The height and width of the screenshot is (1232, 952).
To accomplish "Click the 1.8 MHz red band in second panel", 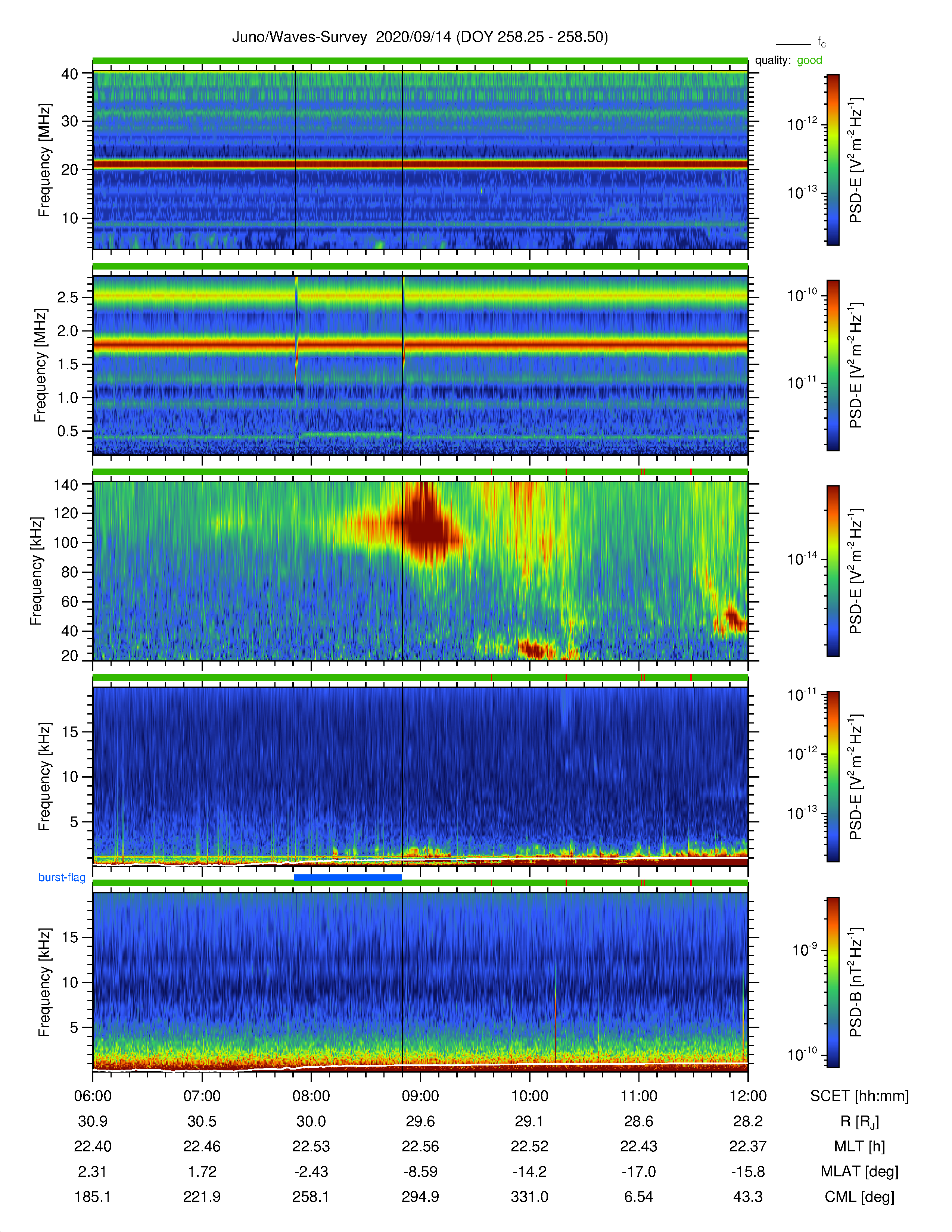I will tap(420, 343).
